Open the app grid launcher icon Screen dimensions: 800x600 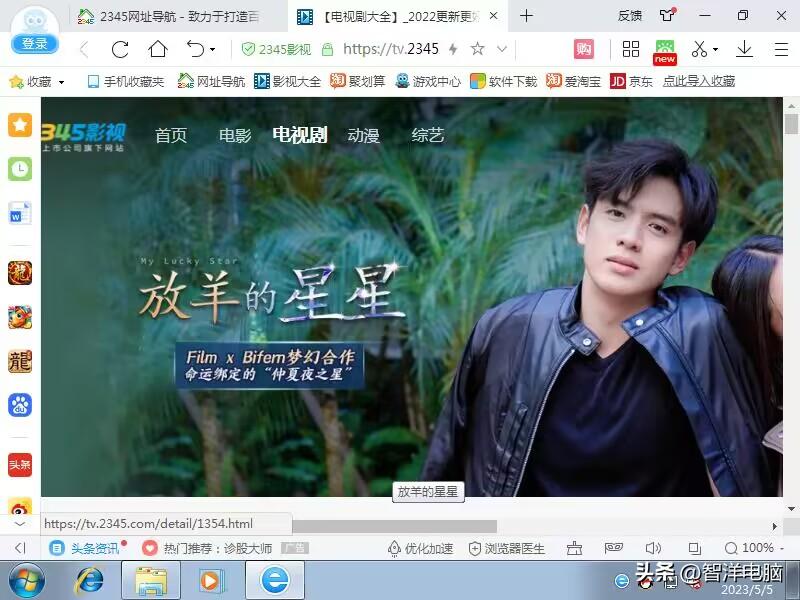coord(630,49)
